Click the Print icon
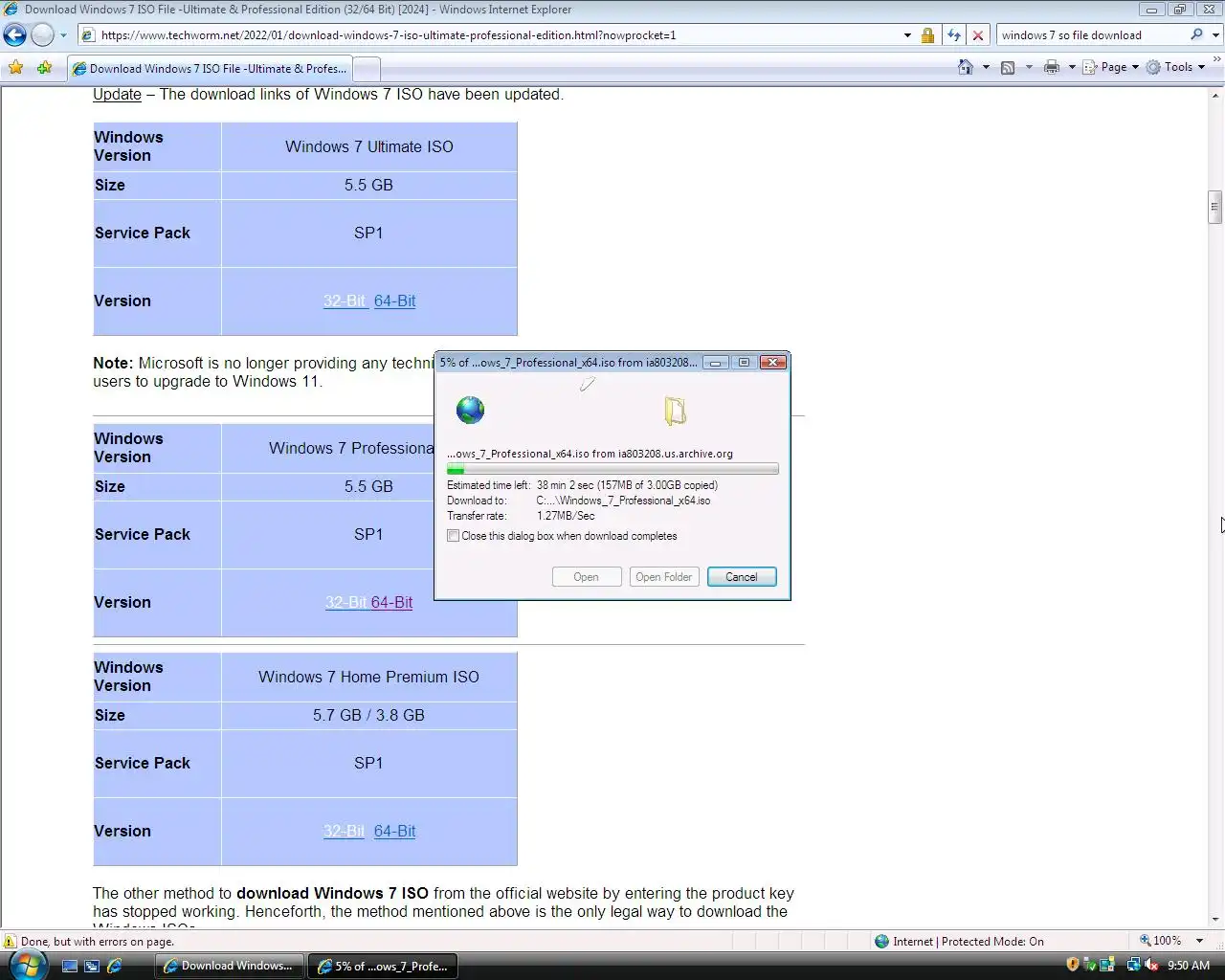 click(x=1052, y=67)
